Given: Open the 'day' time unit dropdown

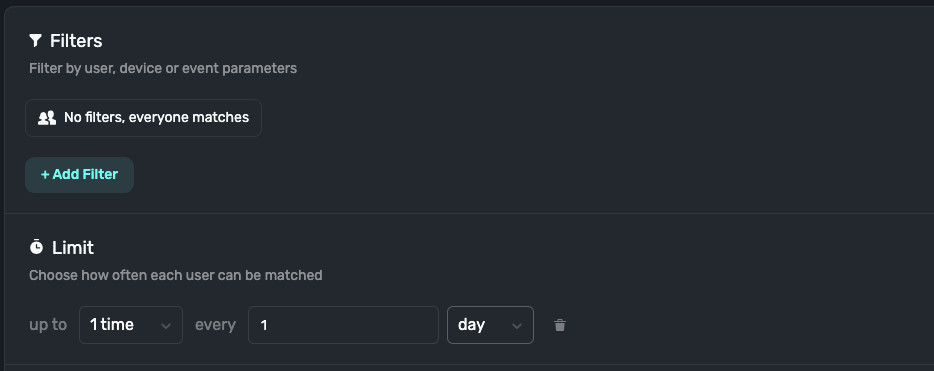Looking at the screenshot, I should [490, 325].
